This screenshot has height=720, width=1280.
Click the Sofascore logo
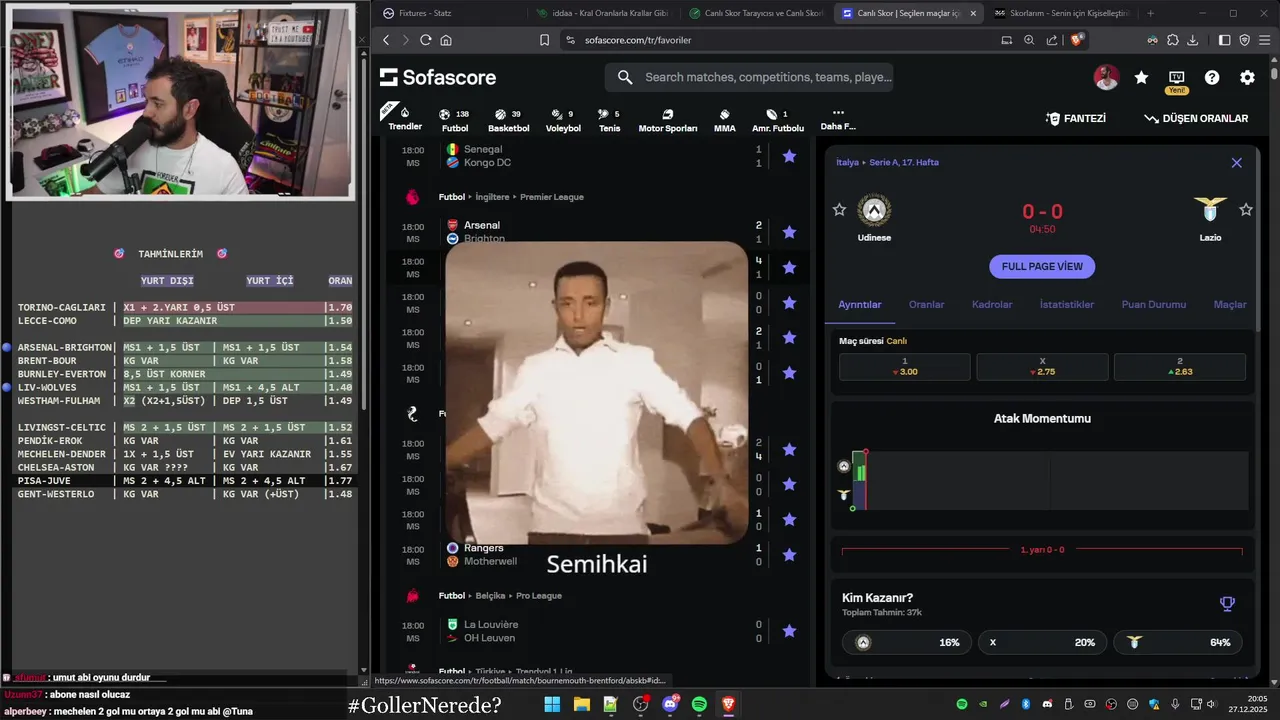click(x=438, y=77)
